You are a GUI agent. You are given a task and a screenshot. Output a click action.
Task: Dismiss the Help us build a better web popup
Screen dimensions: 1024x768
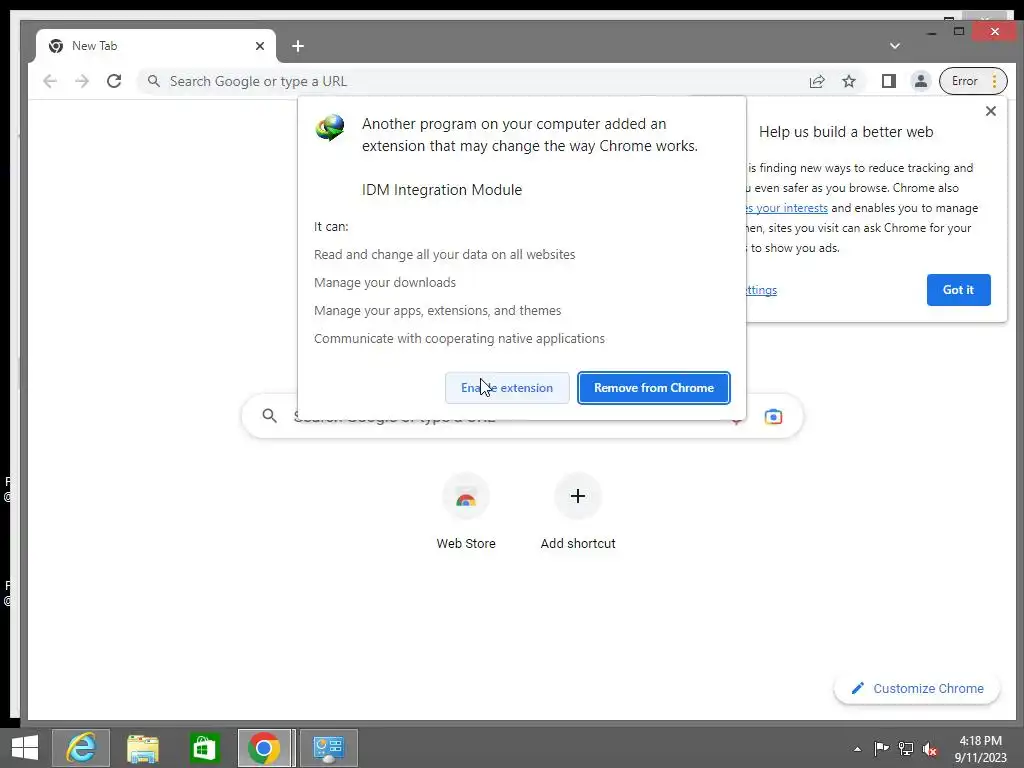[x=991, y=111]
